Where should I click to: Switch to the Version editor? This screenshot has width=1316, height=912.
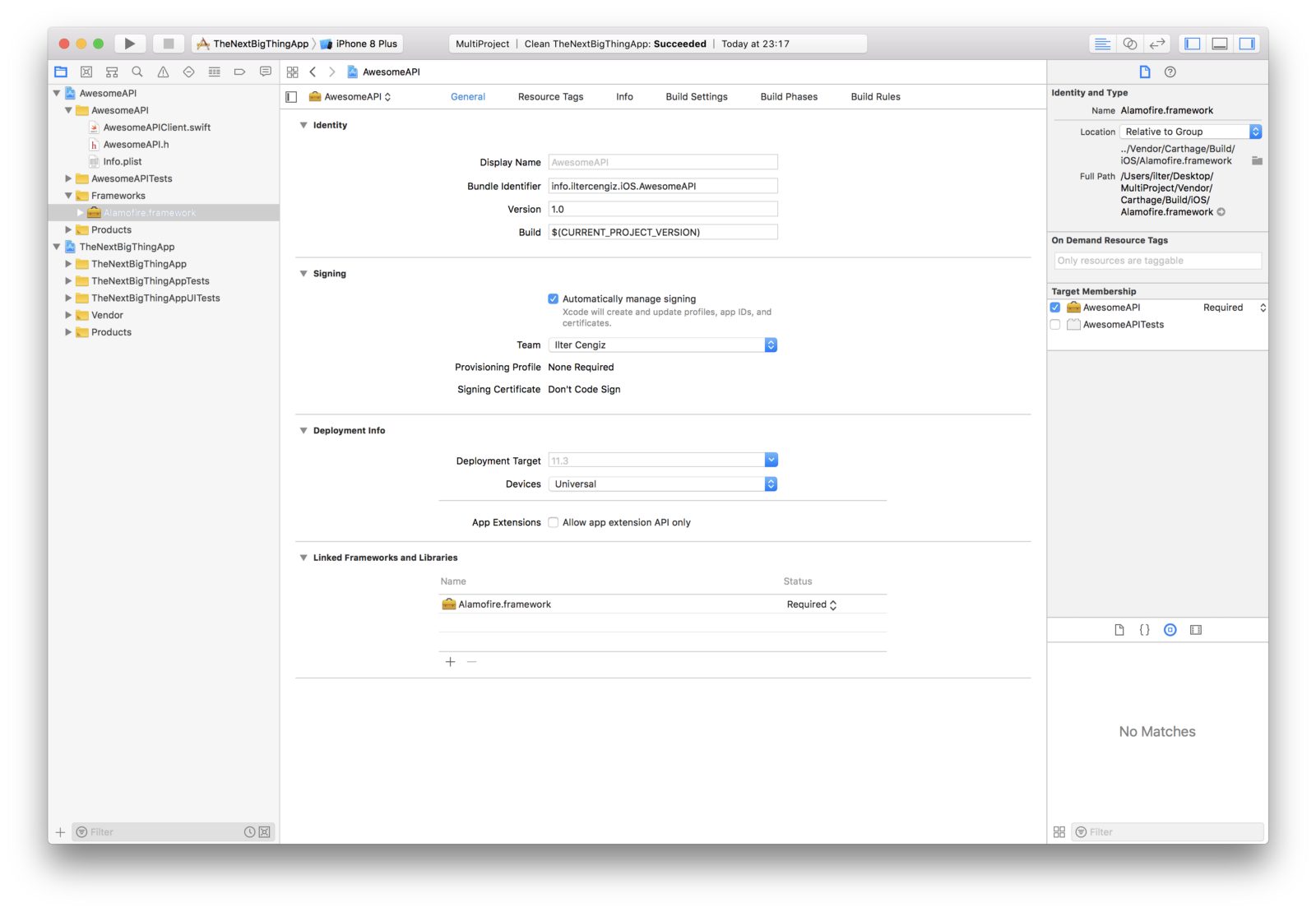tap(1157, 44)
